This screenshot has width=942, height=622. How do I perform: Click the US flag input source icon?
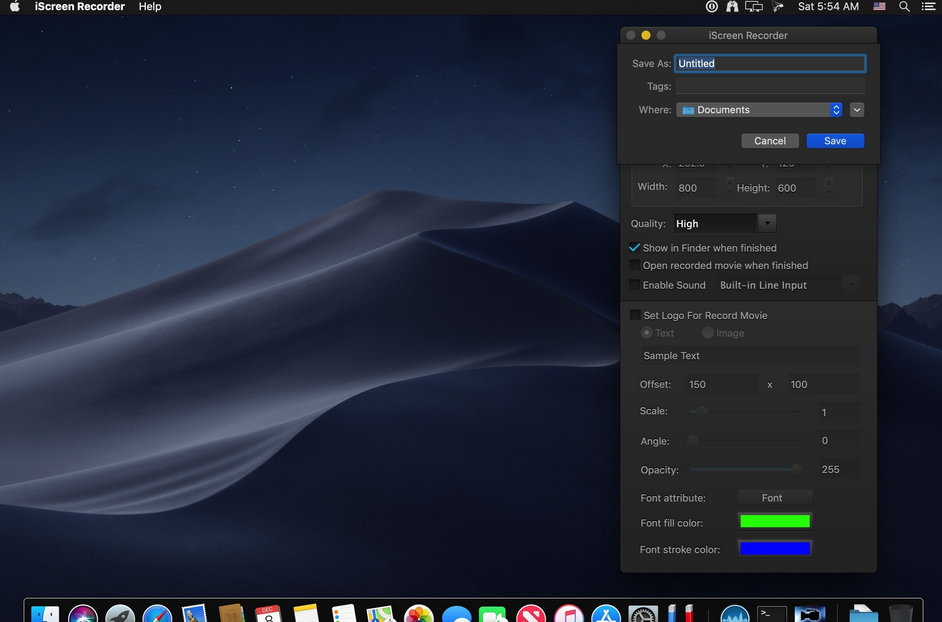880,7
